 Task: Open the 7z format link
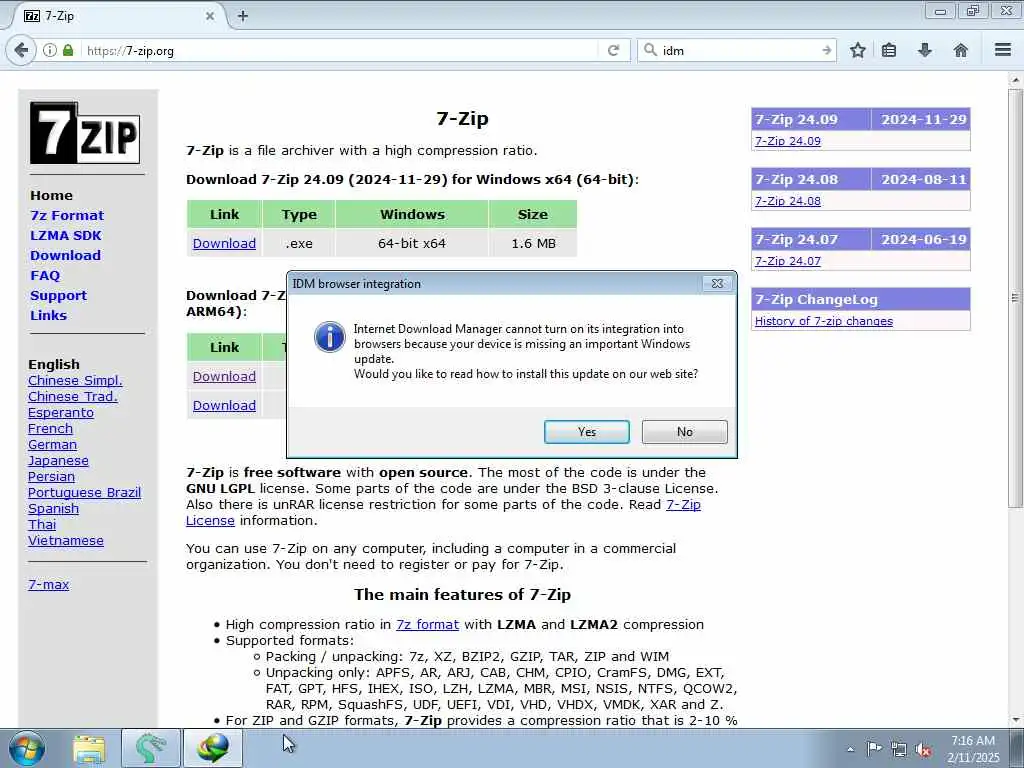[427, 624]
